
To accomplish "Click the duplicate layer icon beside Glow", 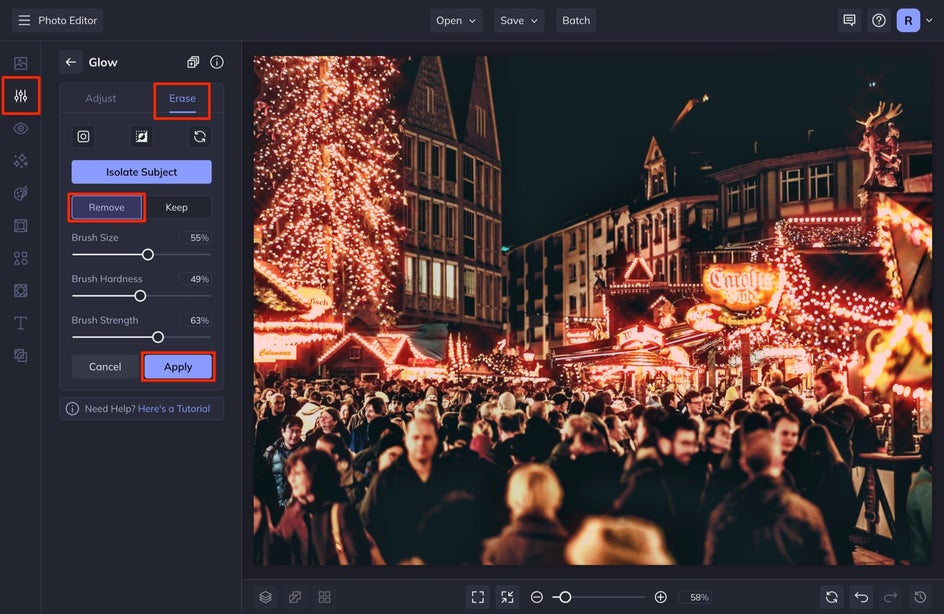I will click(193, 62).
